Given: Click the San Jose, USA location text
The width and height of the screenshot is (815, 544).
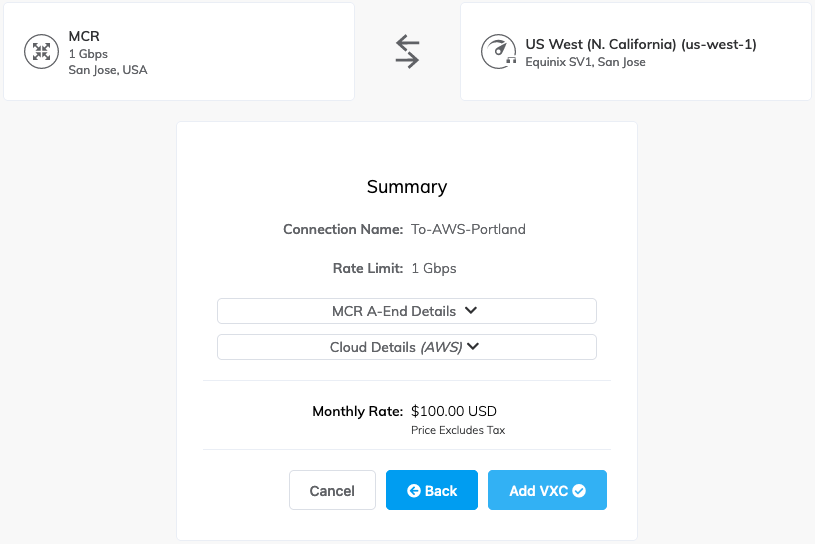Looking at the screenshot, I should (108, 70).
